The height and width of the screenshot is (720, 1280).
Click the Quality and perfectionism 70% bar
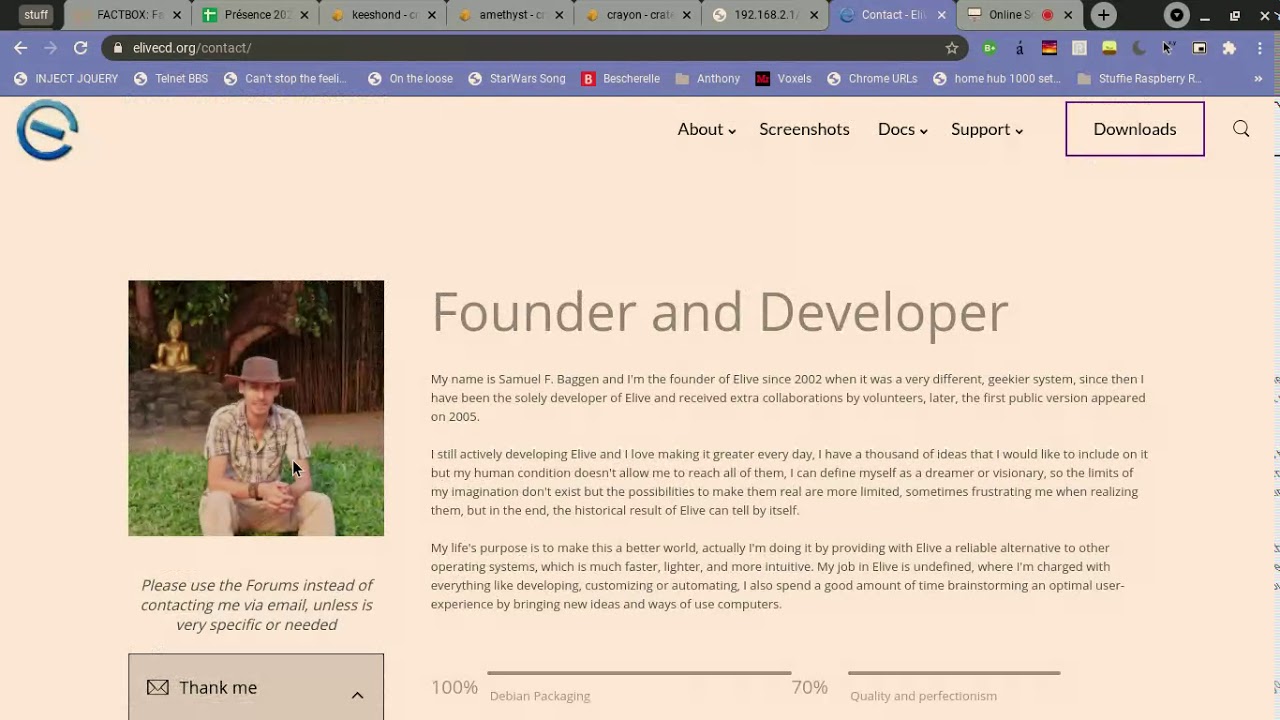point(954,673)
